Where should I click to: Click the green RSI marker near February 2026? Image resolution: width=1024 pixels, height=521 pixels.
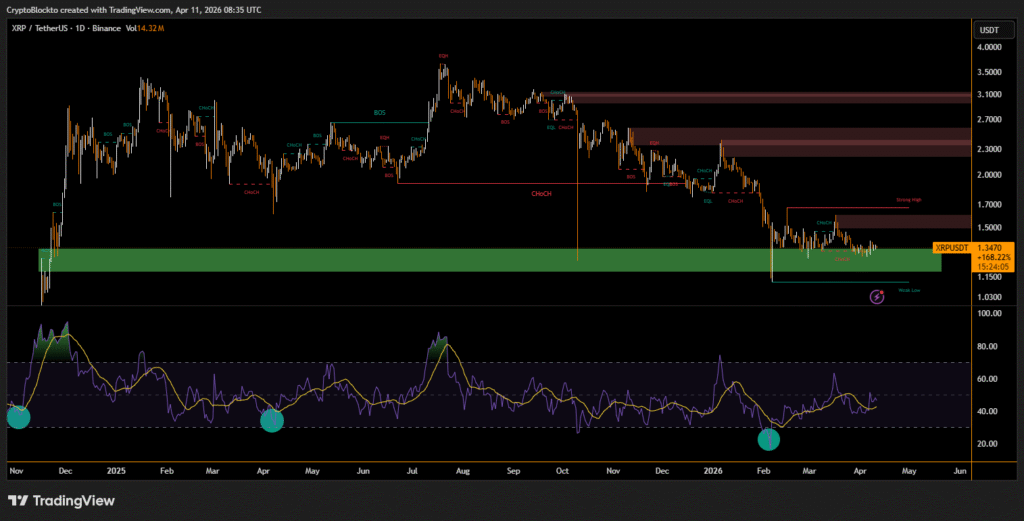pyautogui.click(x=768, y=439)
